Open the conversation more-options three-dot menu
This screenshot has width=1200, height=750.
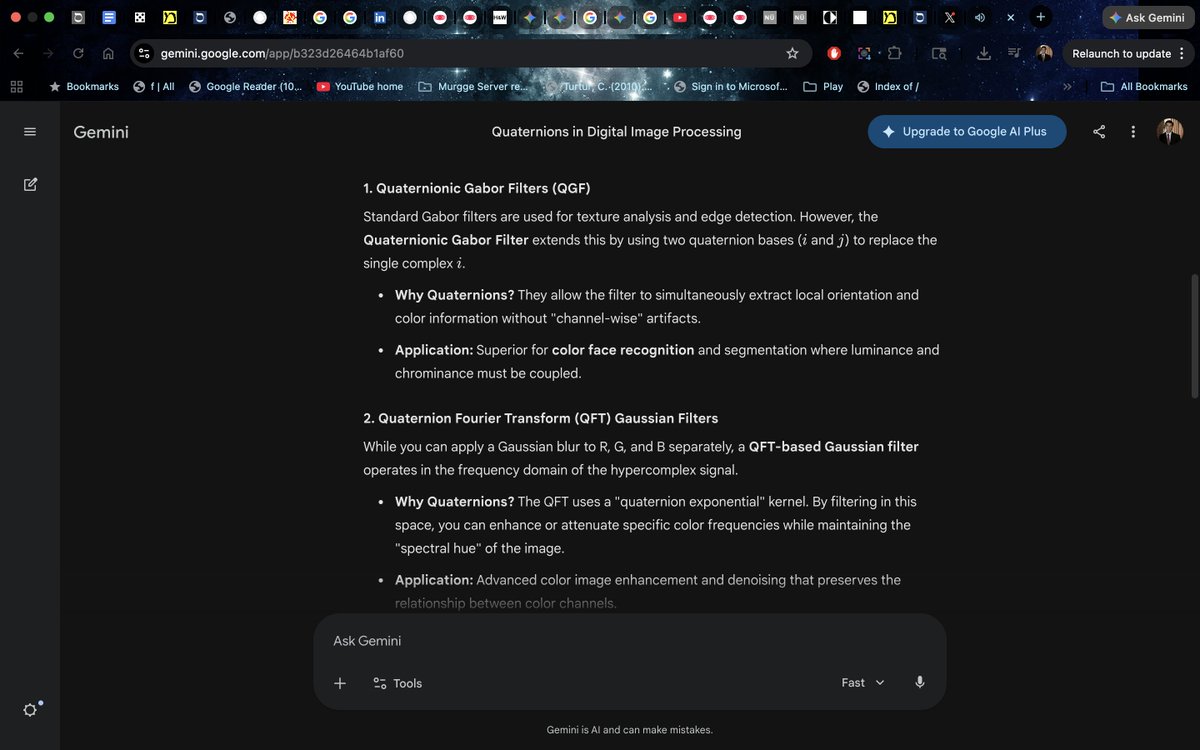coord(1133,132)
